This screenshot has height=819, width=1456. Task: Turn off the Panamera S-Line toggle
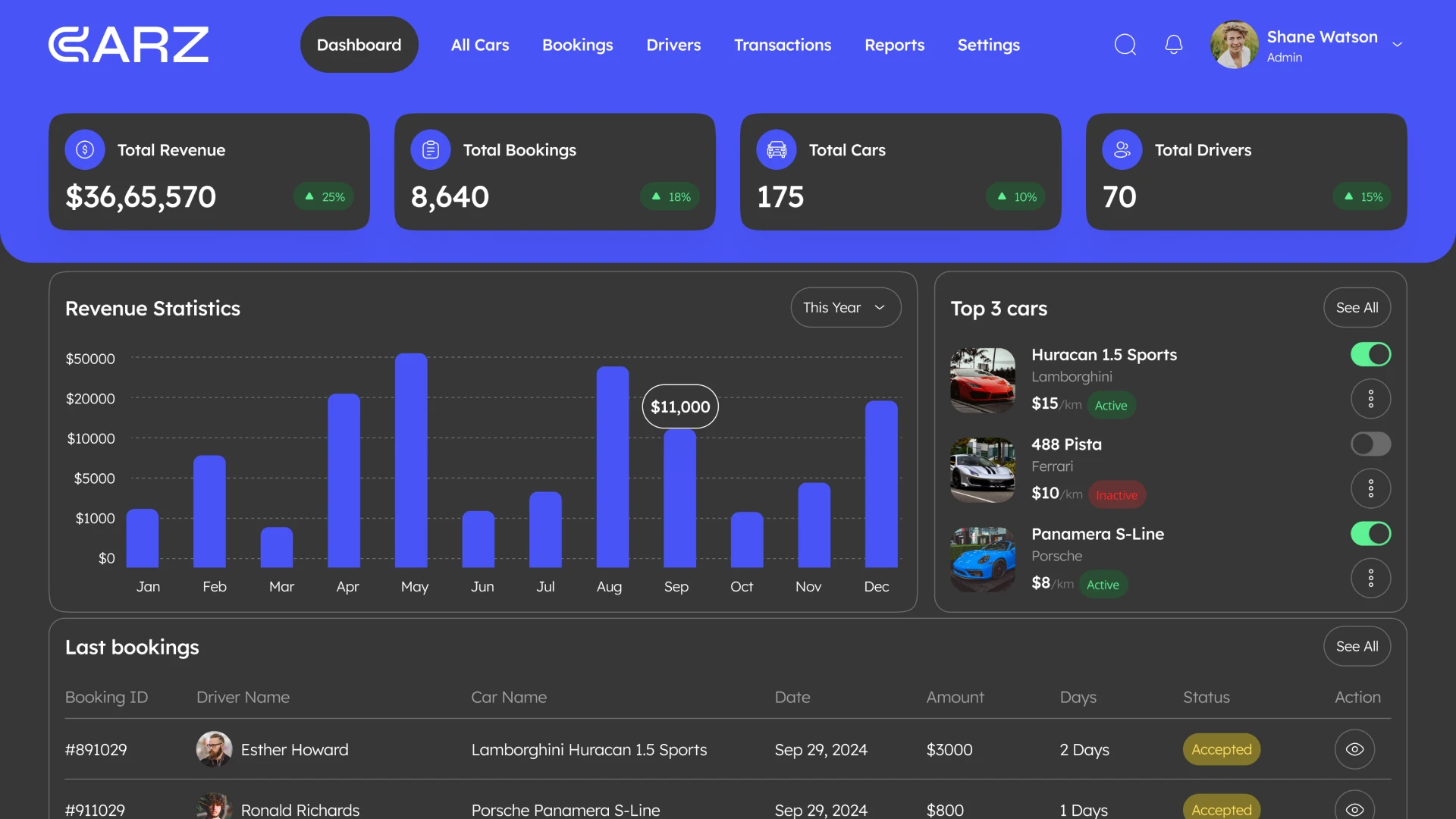[1370, 533]
